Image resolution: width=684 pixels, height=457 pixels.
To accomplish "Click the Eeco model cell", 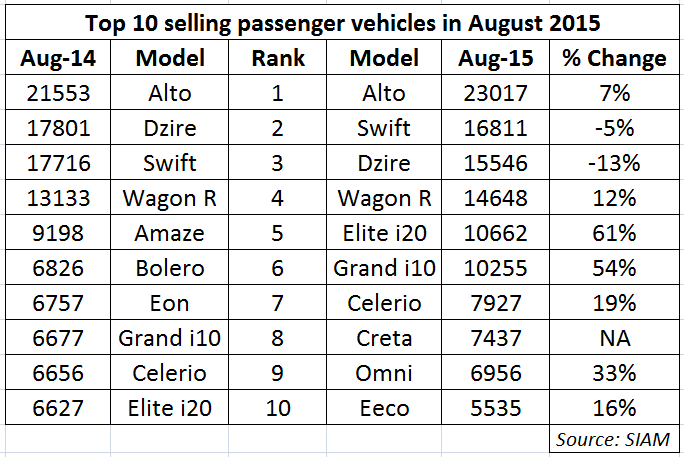I will (392, 407).
